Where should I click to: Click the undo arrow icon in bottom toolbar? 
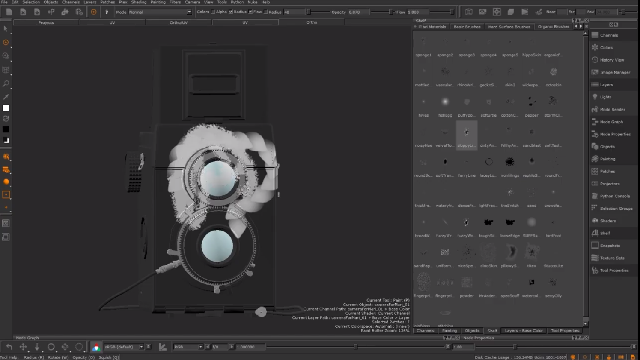pyautogui.click(x=9, y=347)
